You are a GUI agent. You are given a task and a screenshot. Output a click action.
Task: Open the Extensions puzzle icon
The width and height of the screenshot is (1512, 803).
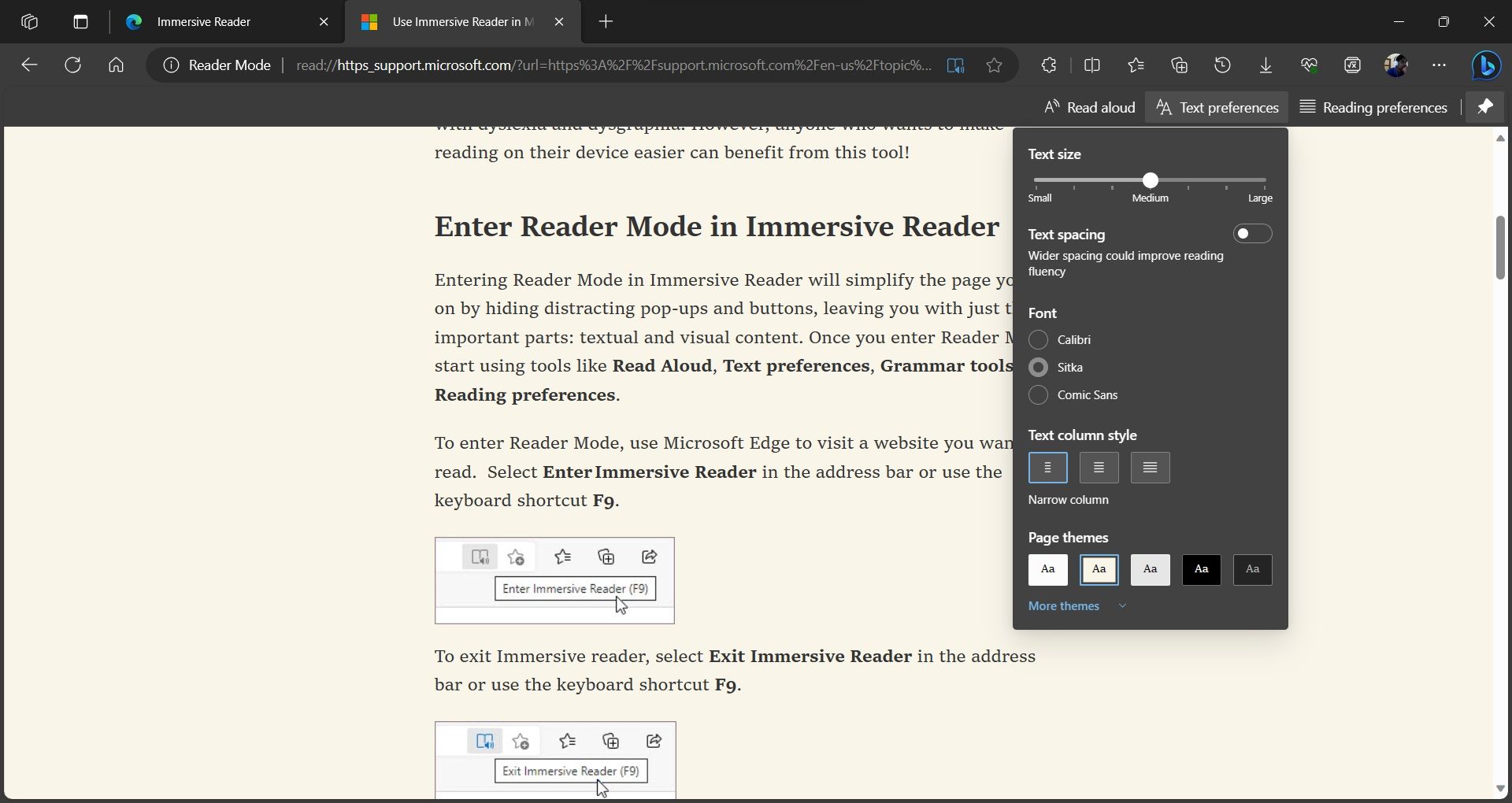[x=1049, y=65]
